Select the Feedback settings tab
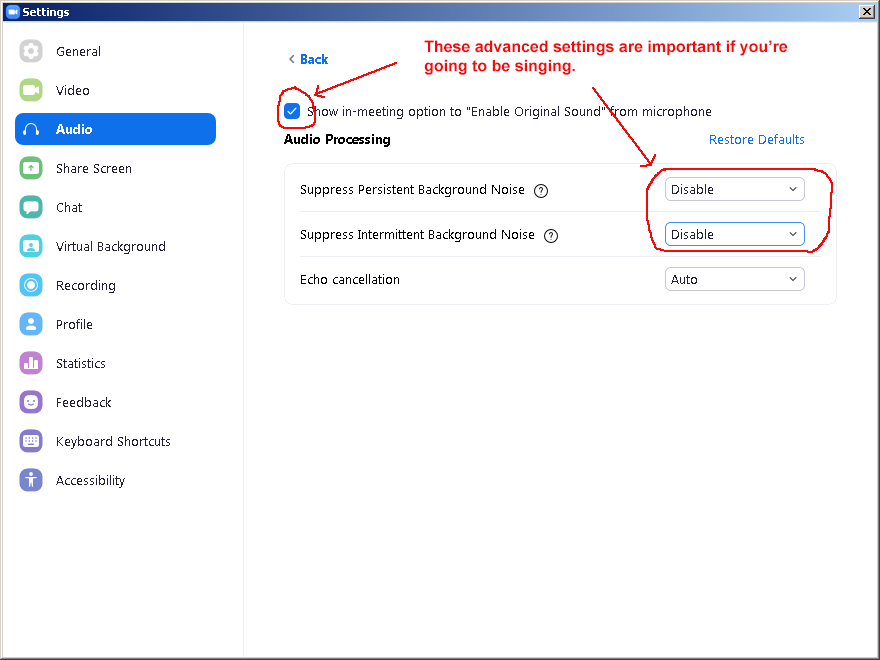The width and height of the screenshot is (880, 660). pos(83,403)
